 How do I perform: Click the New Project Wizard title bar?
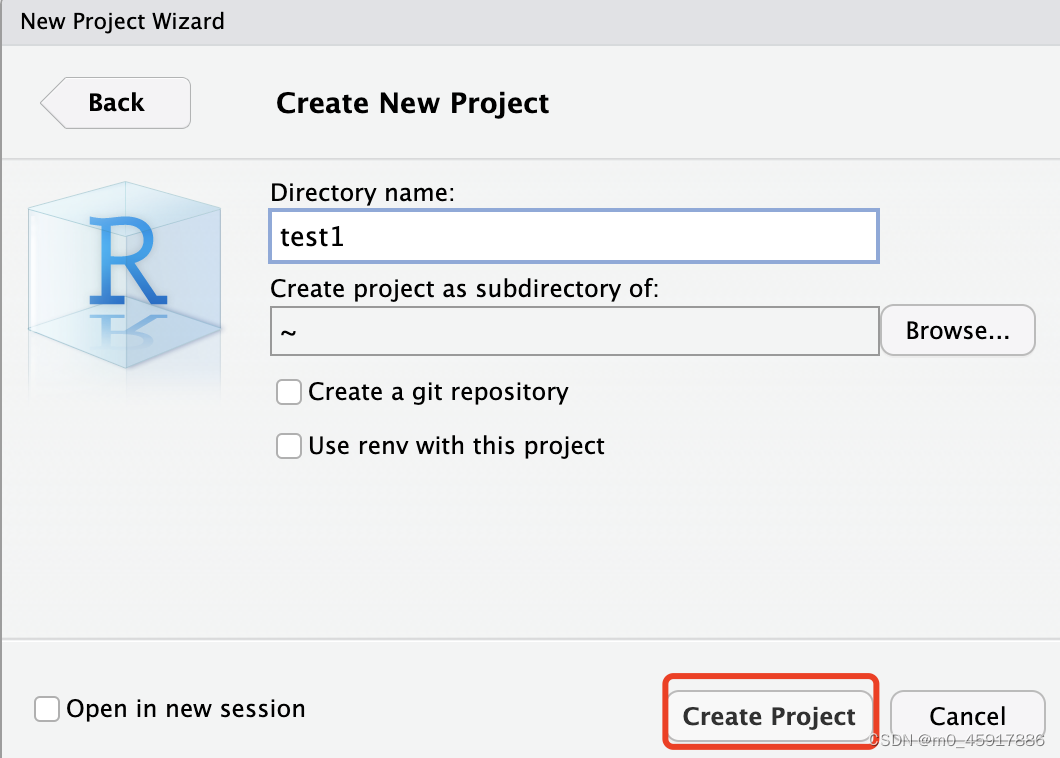(x=122, y=21)
